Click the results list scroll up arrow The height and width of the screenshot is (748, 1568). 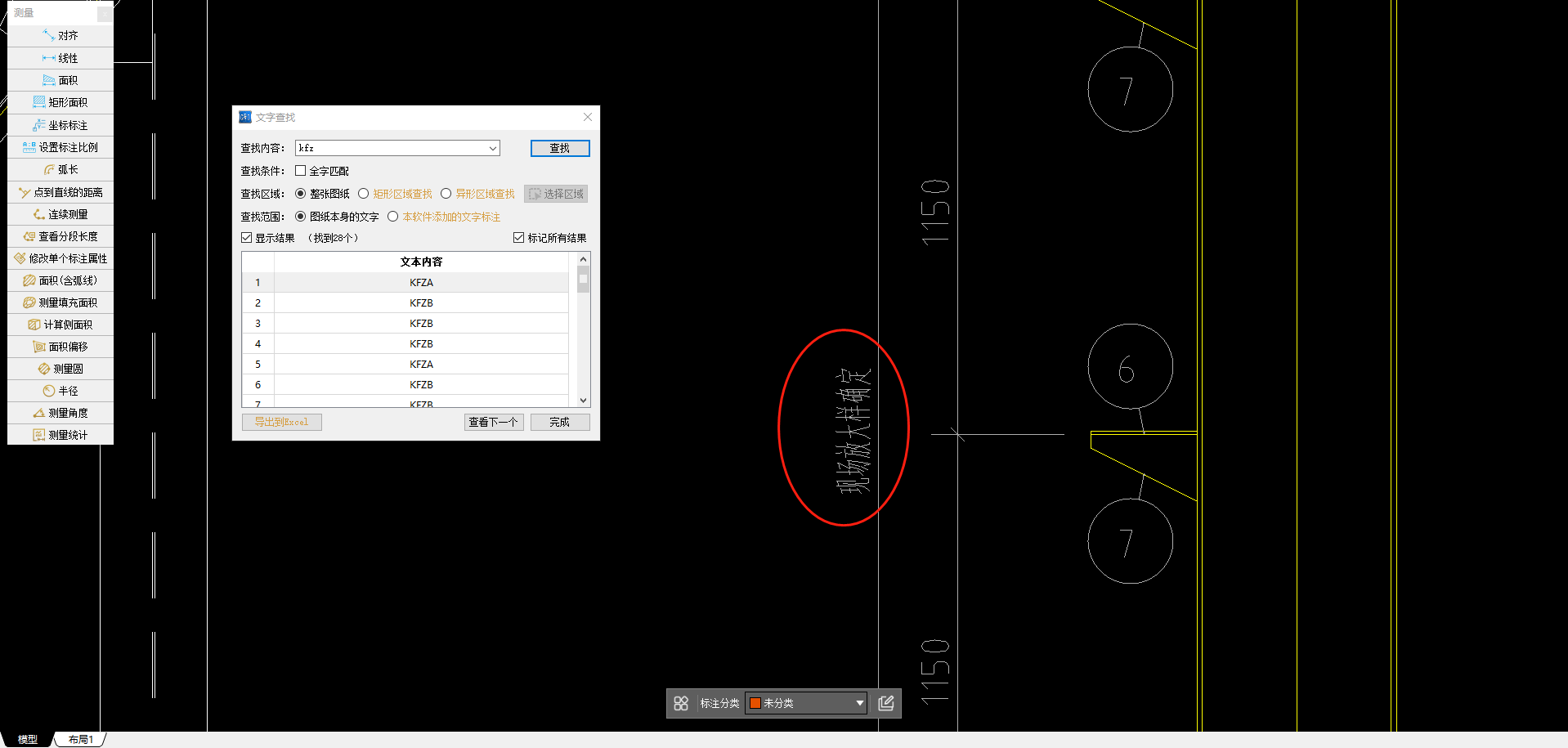tap(583, 259)
